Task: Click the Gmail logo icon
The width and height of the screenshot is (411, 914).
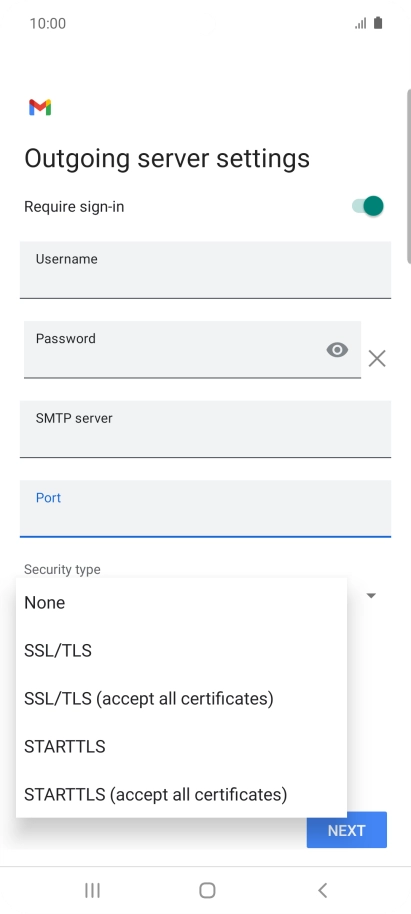Action: (40, 107)
